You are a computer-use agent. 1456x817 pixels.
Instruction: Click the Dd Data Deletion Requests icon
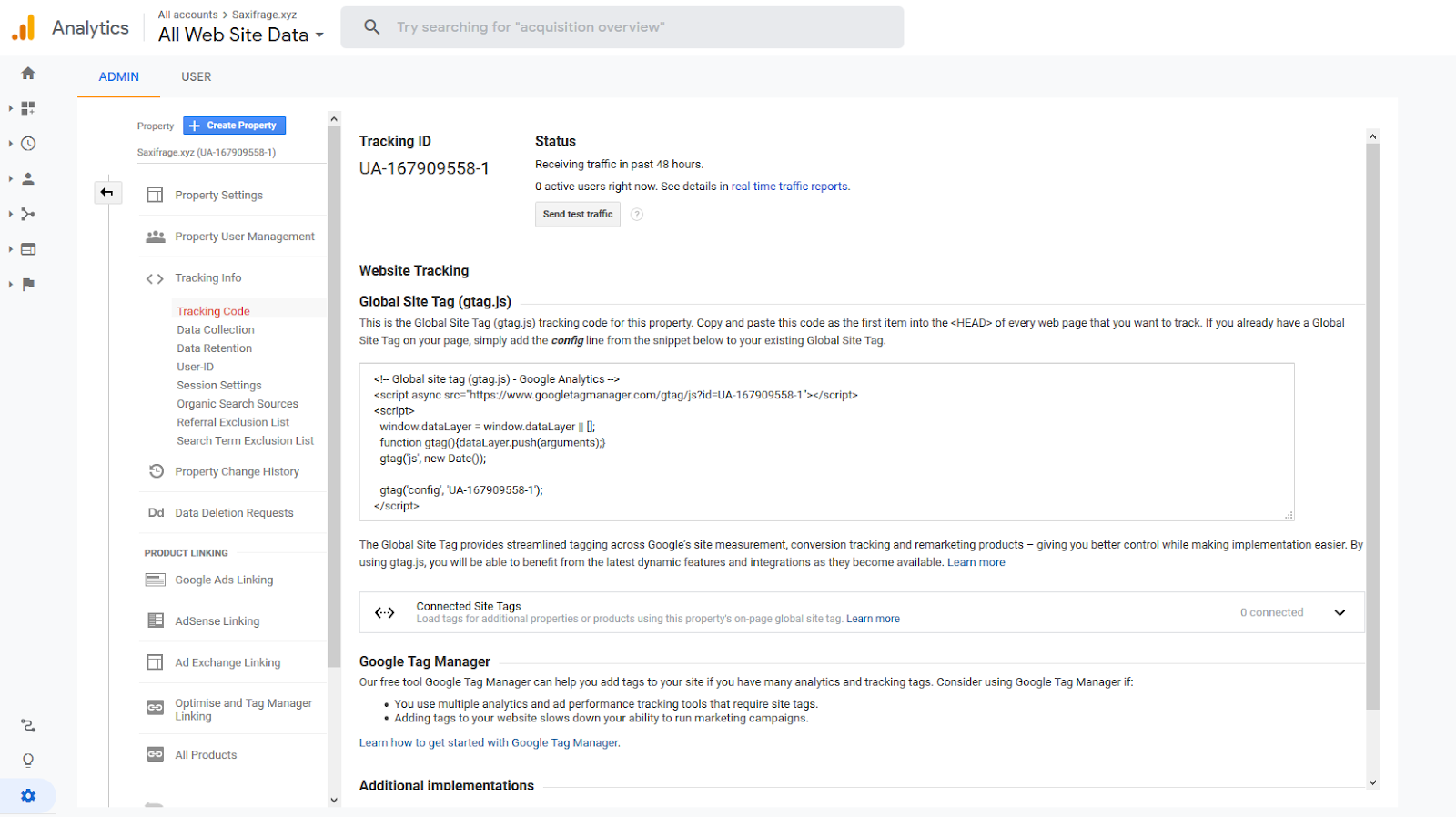click(x=157, y=513)
